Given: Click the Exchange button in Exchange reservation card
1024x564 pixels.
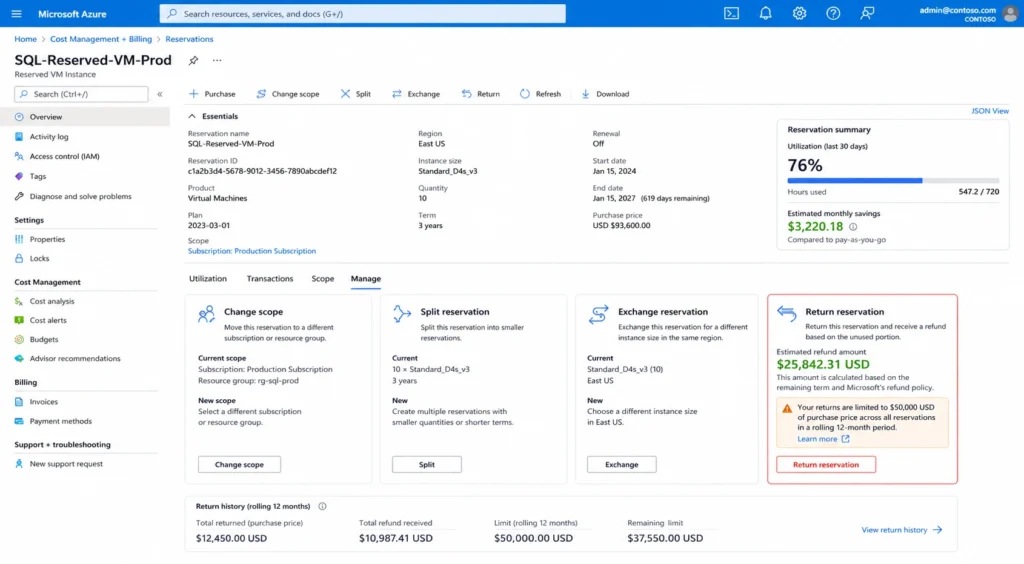Looking at the screenshot, I should [x=622, y=464].
